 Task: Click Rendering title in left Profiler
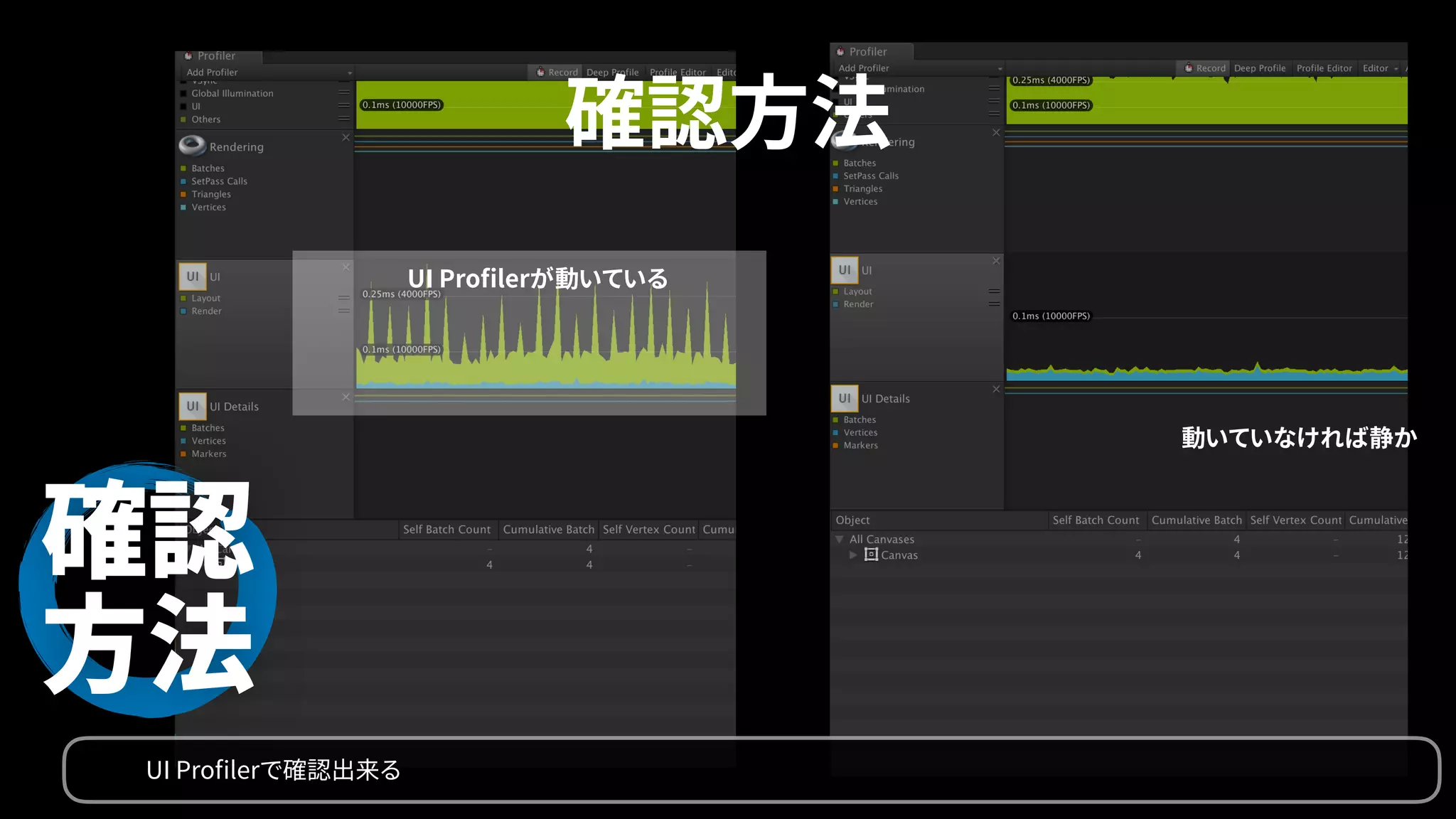point(236,146)
